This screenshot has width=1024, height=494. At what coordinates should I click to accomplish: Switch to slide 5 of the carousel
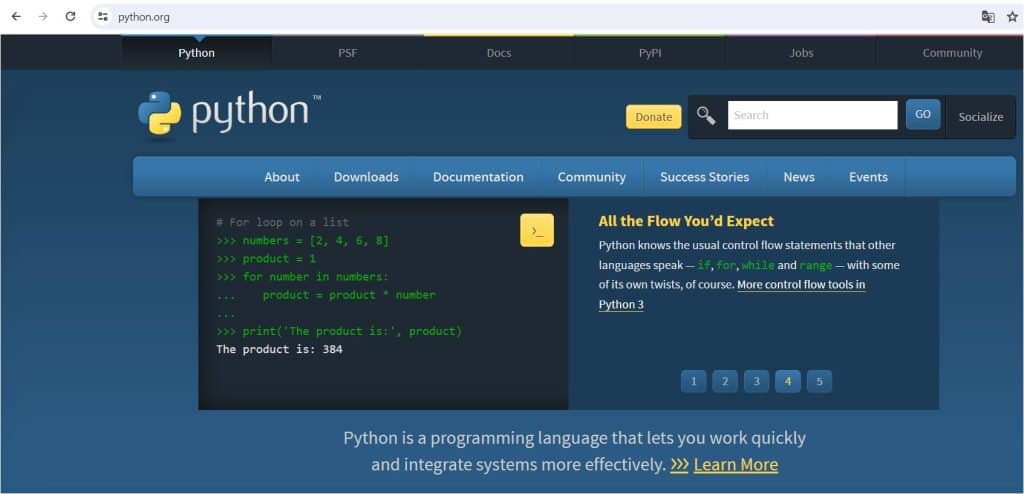pyautogui.click(x=819, y=381)
